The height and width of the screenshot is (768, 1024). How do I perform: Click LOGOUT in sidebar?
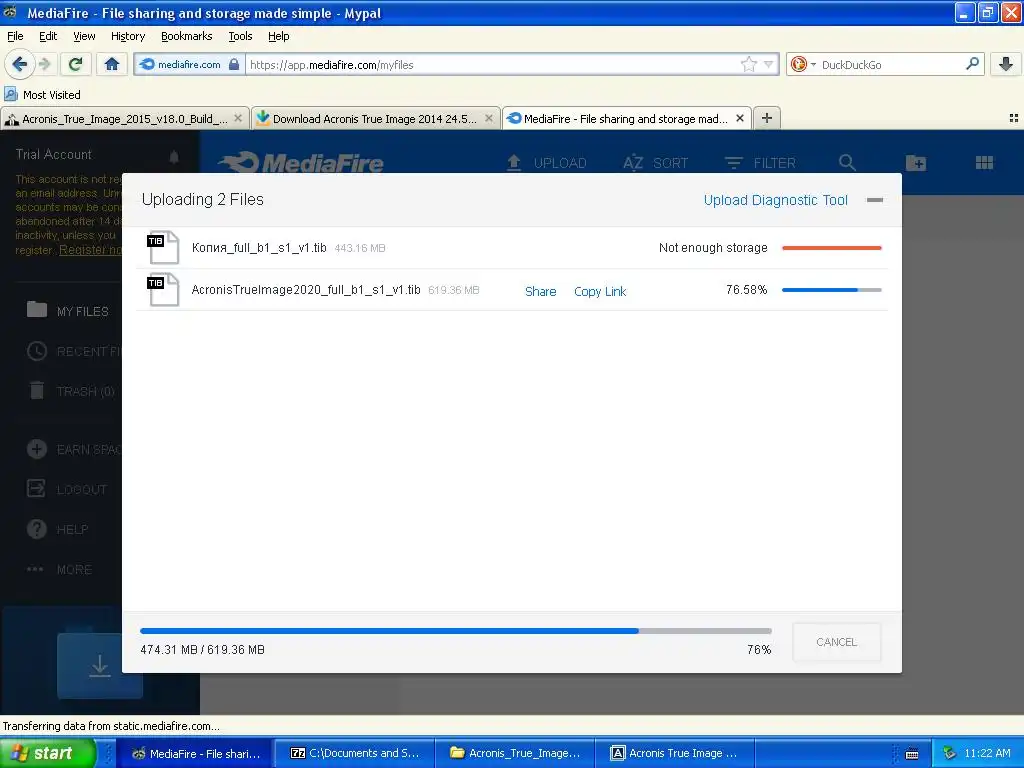click(67, 489)
